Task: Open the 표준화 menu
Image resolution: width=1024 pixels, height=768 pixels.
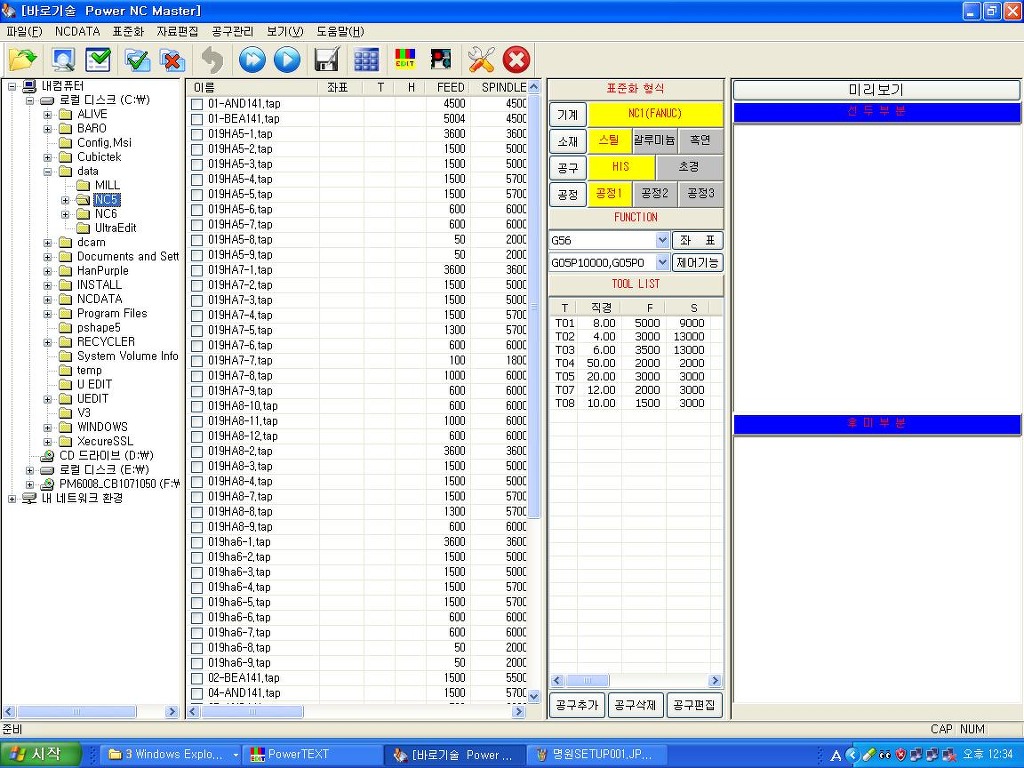Action: (128, 31)
